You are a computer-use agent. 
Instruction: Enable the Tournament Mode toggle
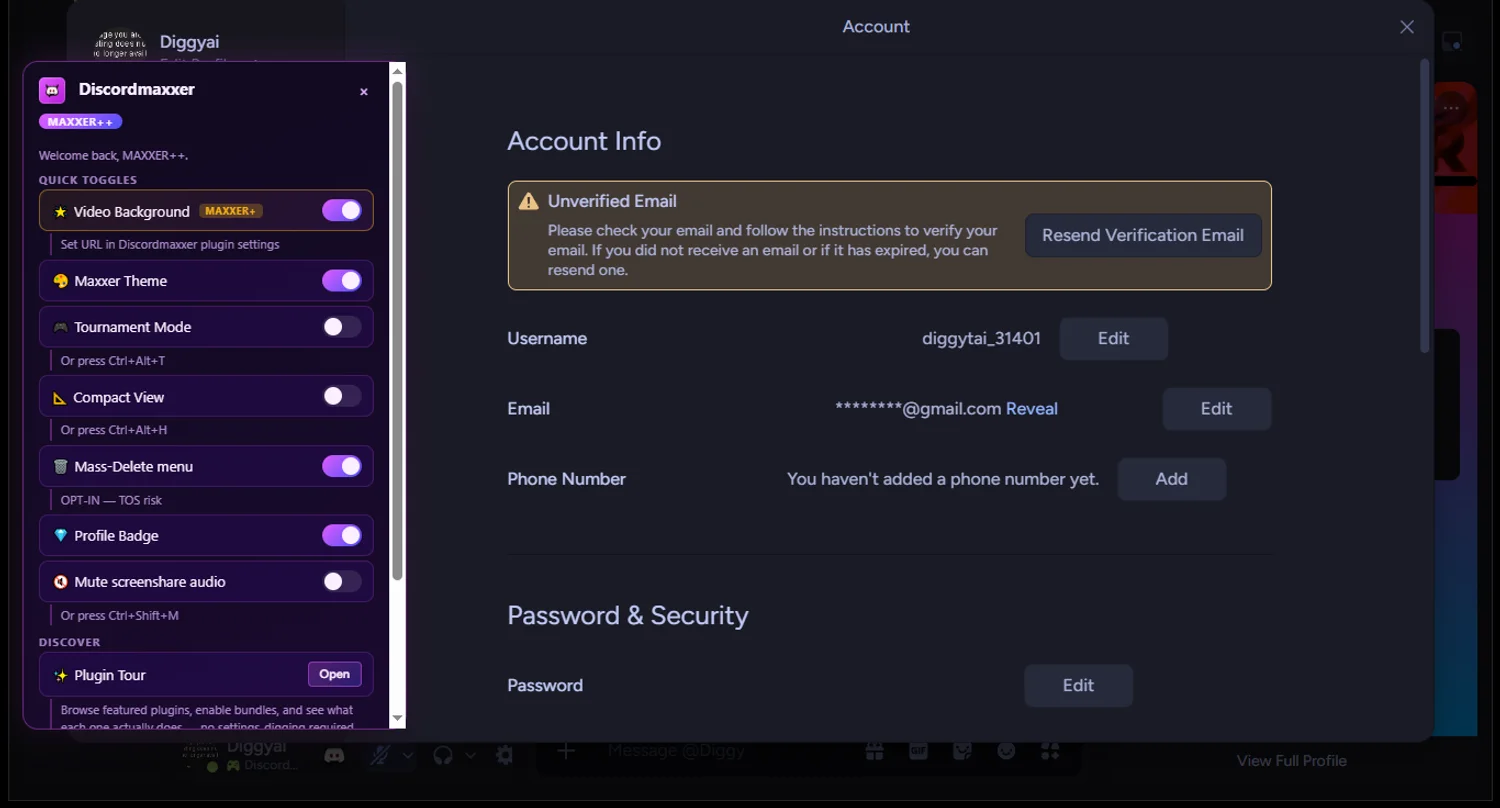342,327
